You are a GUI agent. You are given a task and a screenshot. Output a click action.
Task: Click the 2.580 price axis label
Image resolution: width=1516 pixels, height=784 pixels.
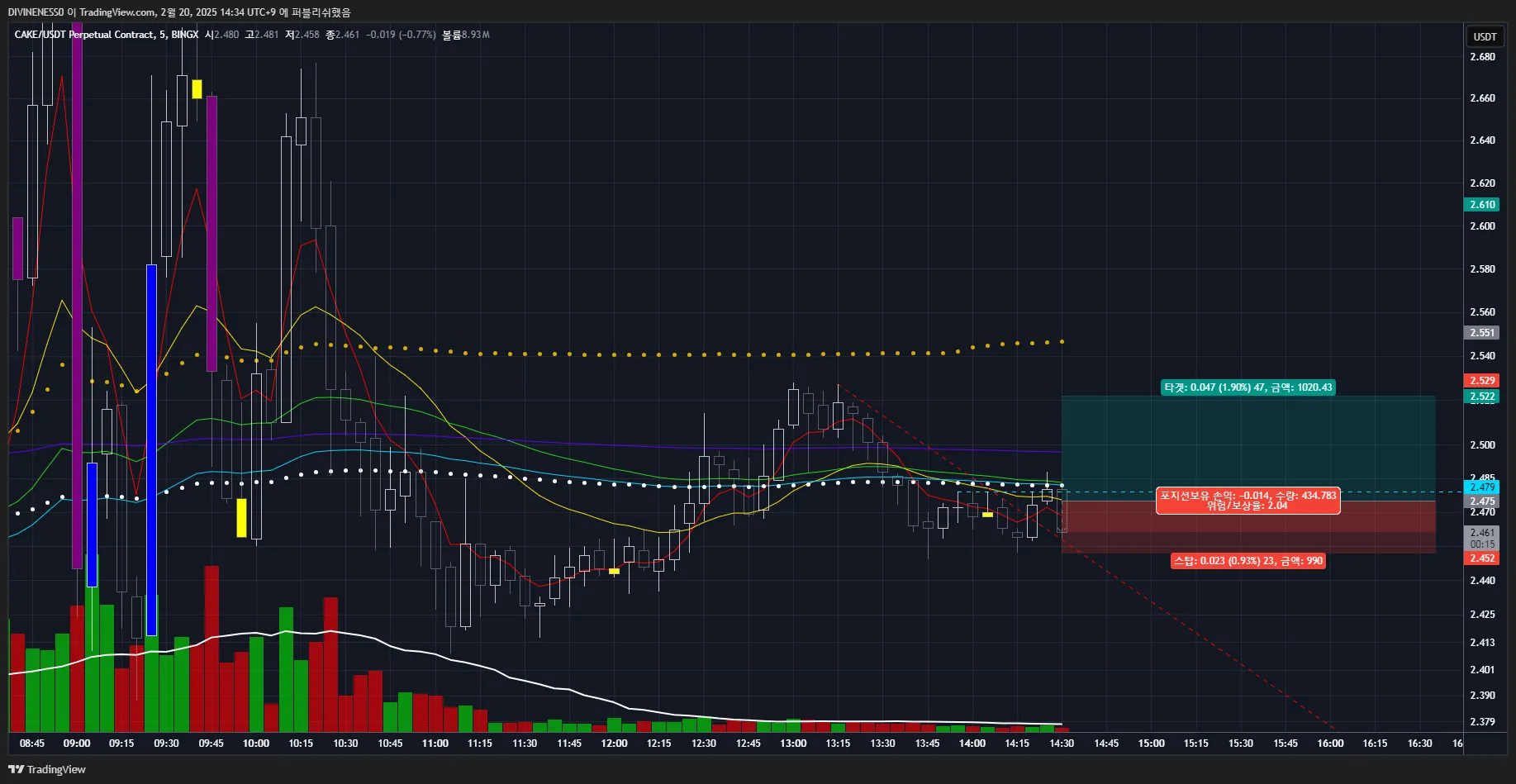[1482, 269]
